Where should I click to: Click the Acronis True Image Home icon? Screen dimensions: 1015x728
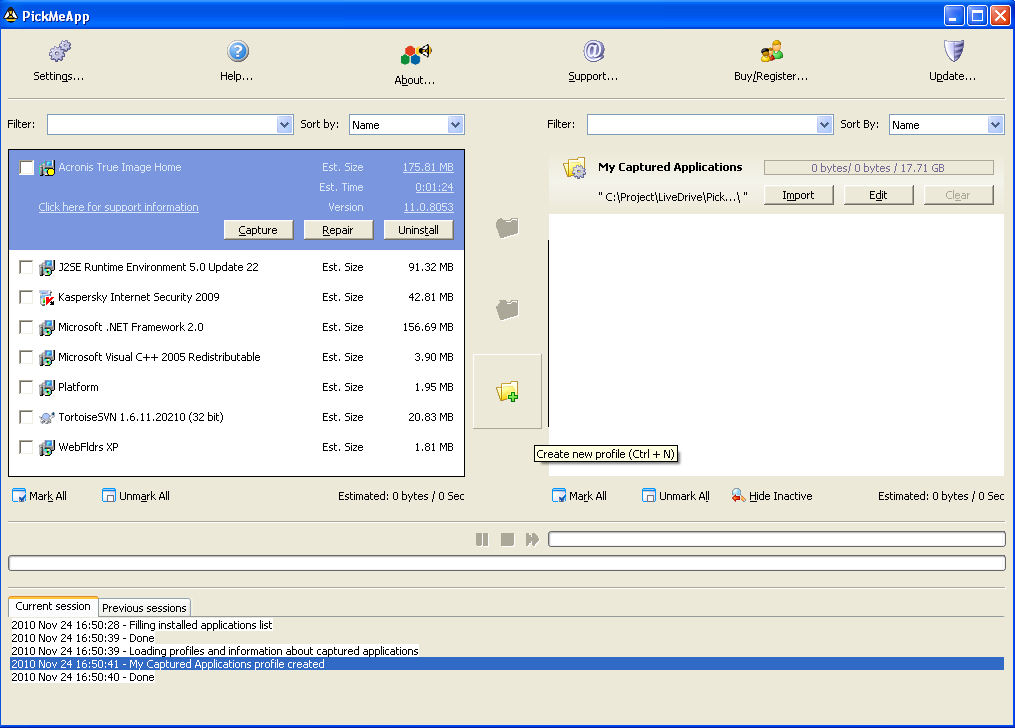click(47, 168)
